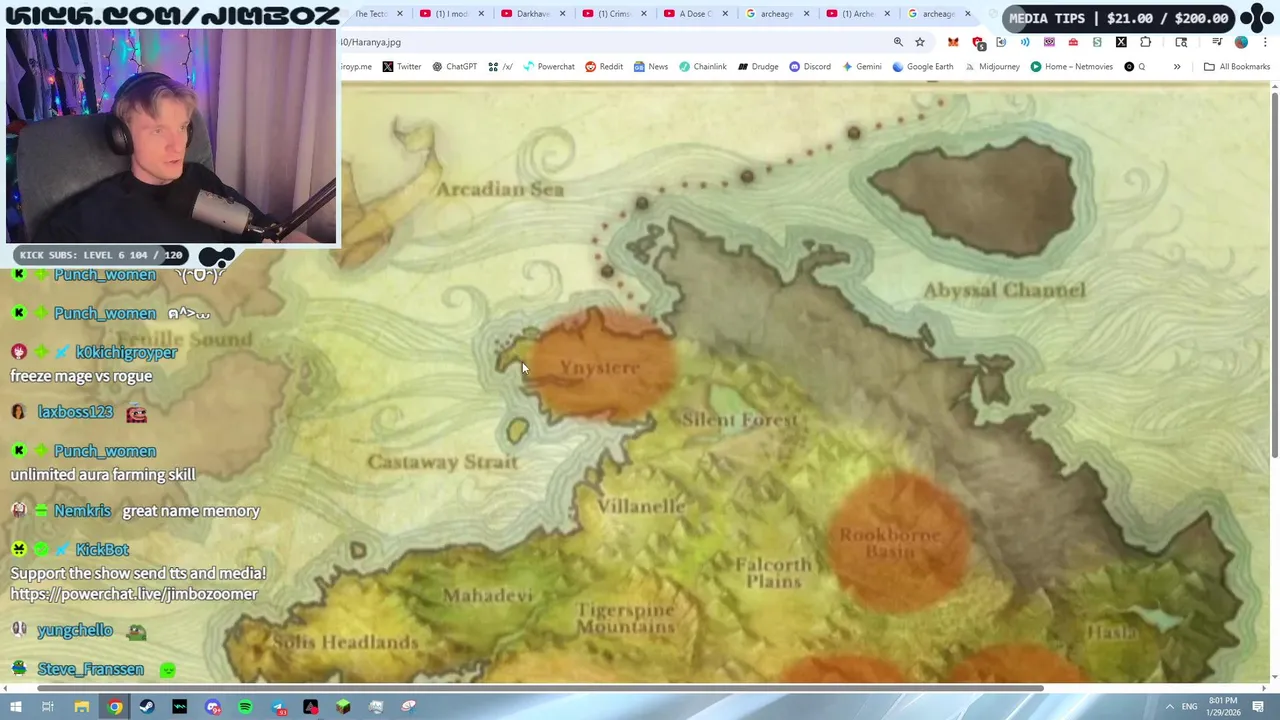Open the Discord bookmark
The width and height of the screenshot is (1280, 720).
pyautogui.click(x=810, y=67)
